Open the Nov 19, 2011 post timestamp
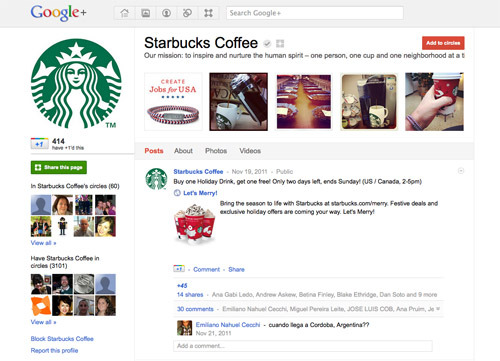 click(x=249, y=171)
